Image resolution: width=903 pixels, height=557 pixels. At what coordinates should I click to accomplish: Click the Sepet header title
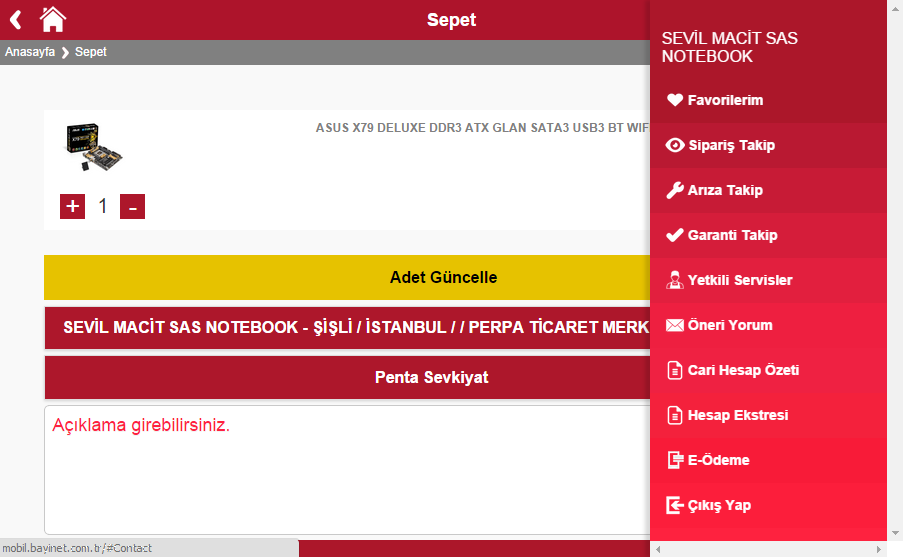452,20
